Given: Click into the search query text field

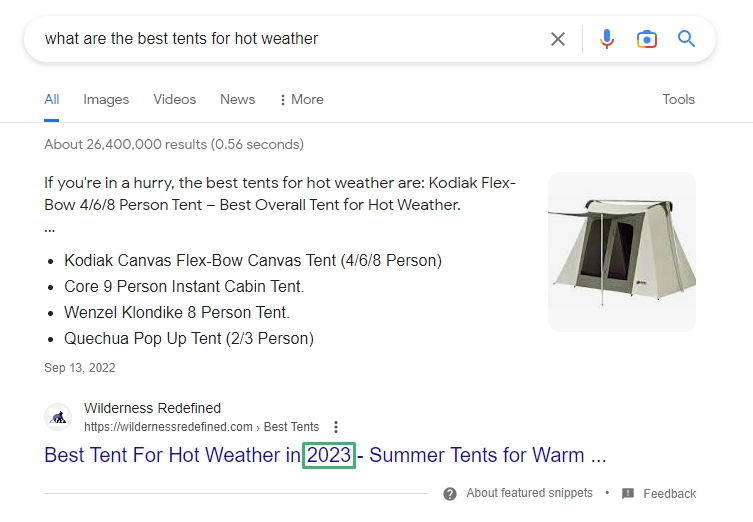Looking at the screenshot, I should 280,39.
